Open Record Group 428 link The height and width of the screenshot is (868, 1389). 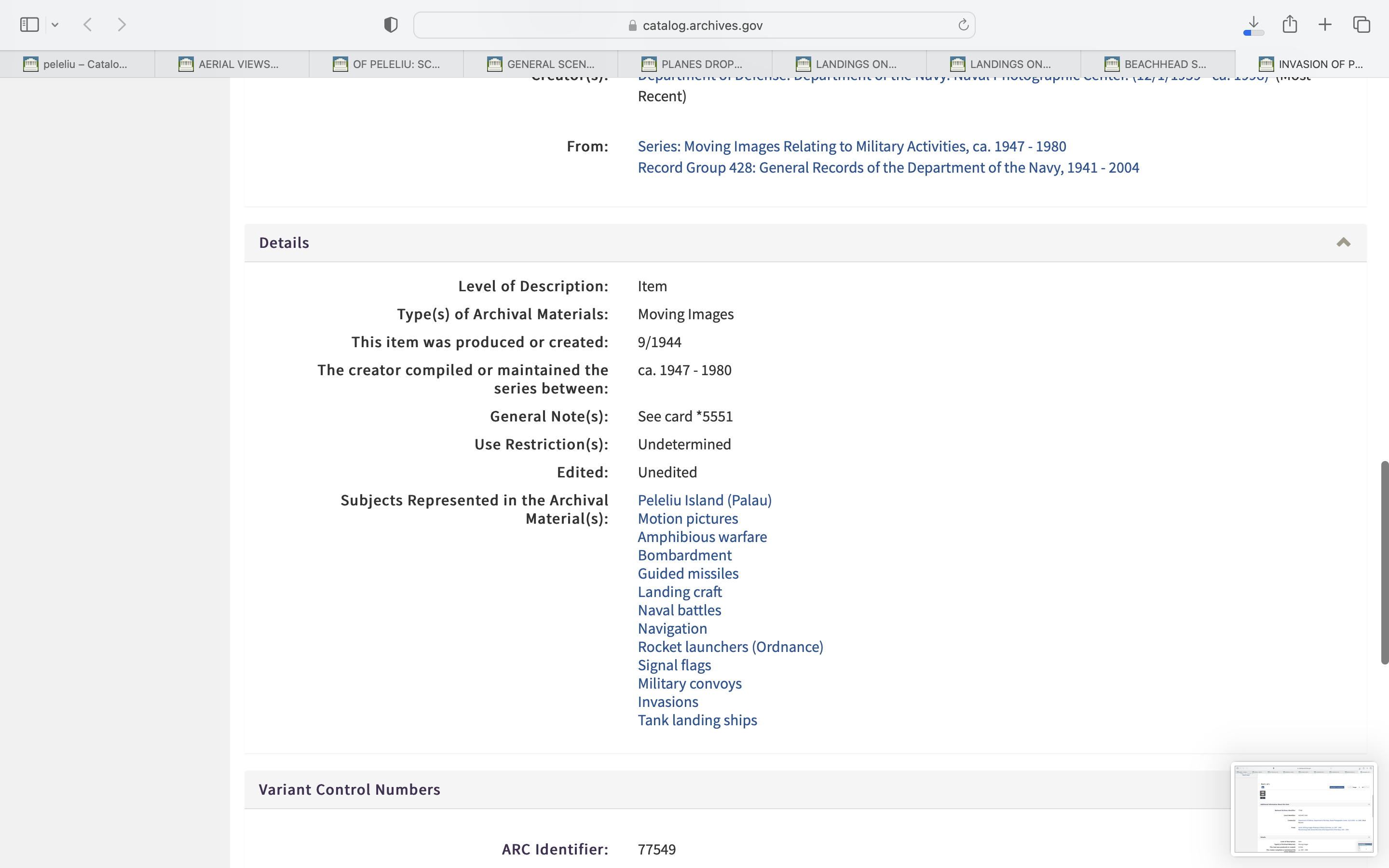coord(888,168)
